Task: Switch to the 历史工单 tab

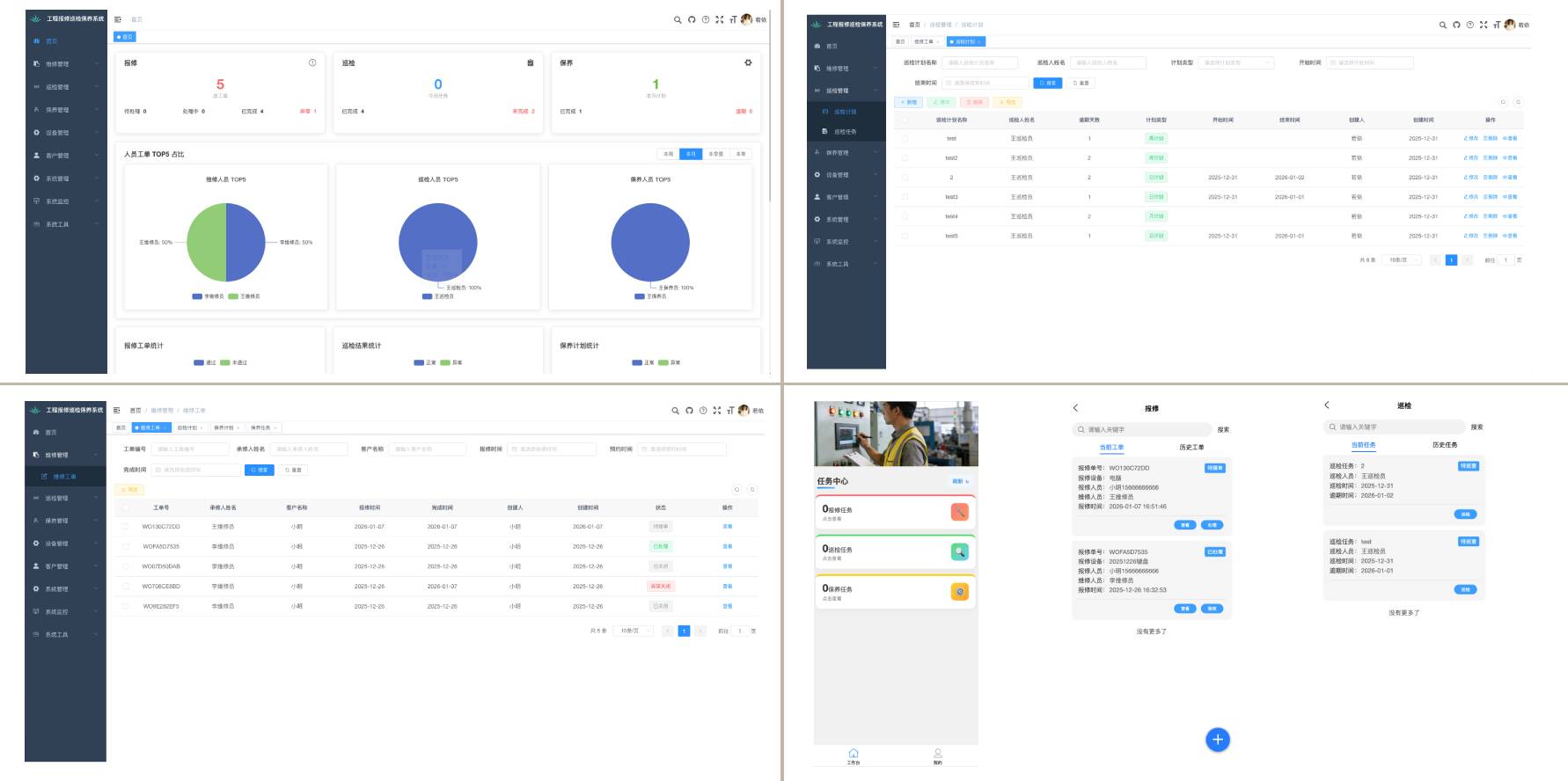Action: tap(1191, 447)
